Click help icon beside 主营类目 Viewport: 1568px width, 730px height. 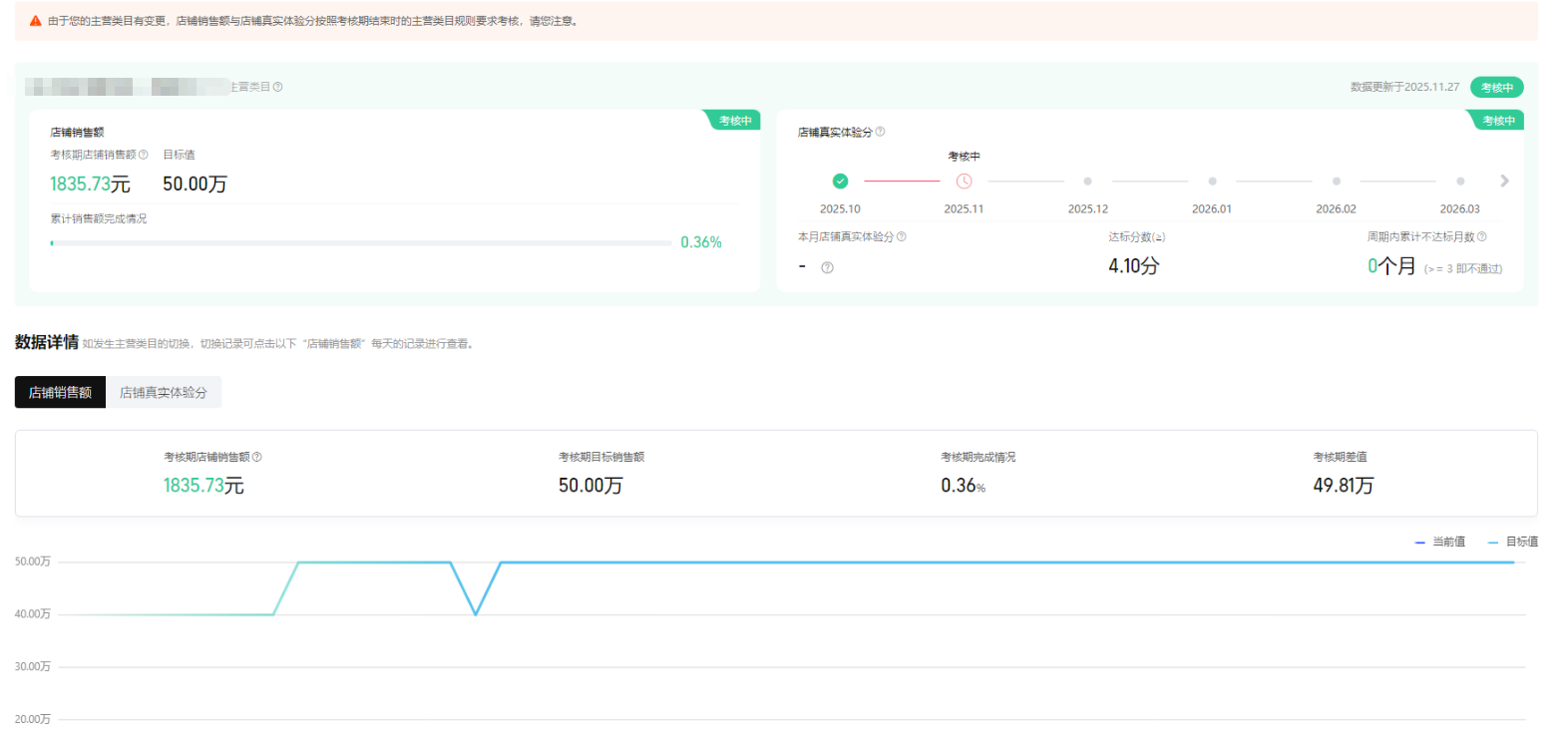[x=278, y=87]
